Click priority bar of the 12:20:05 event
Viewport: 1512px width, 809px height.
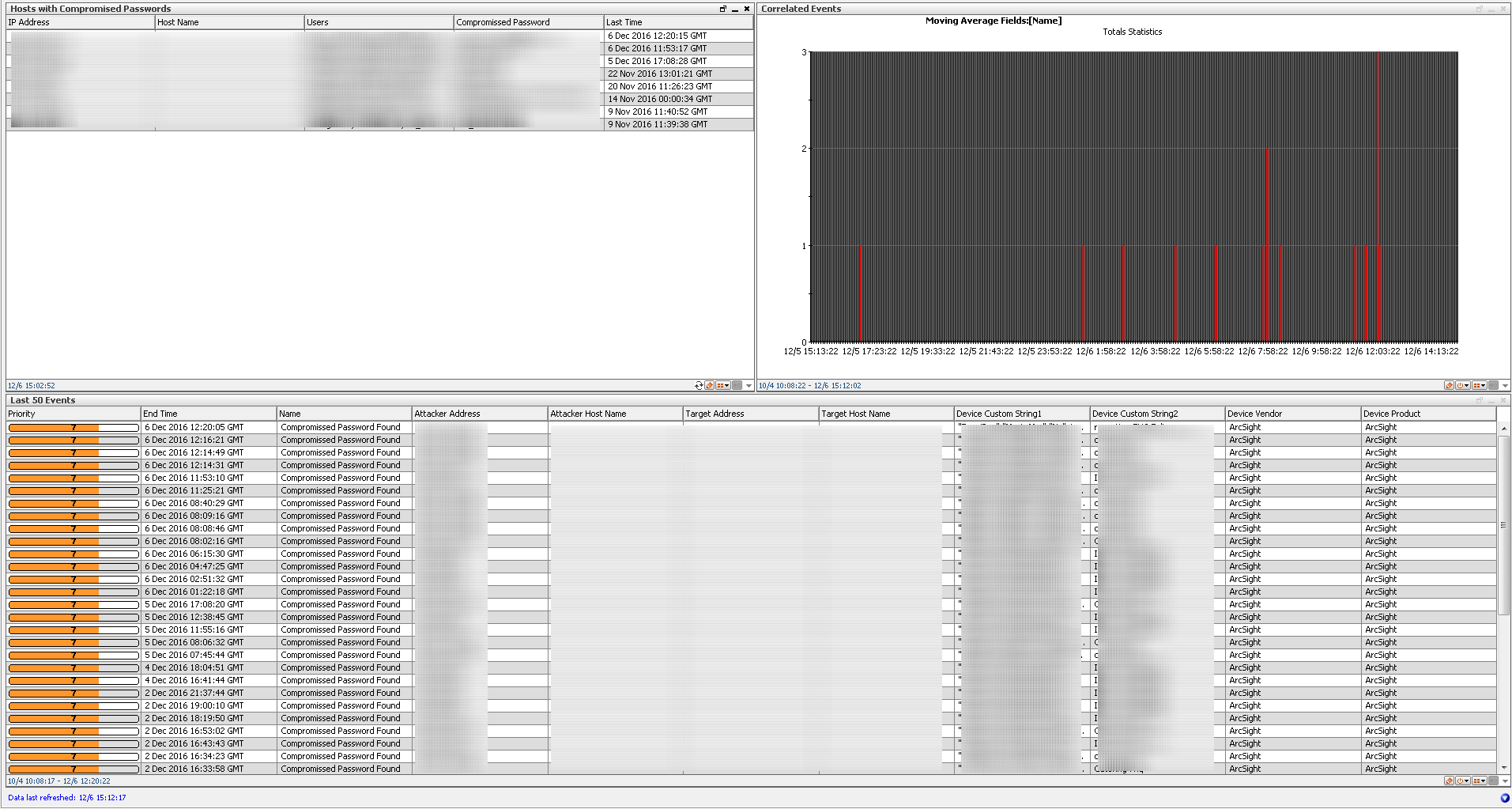click(x=73, y=427)
